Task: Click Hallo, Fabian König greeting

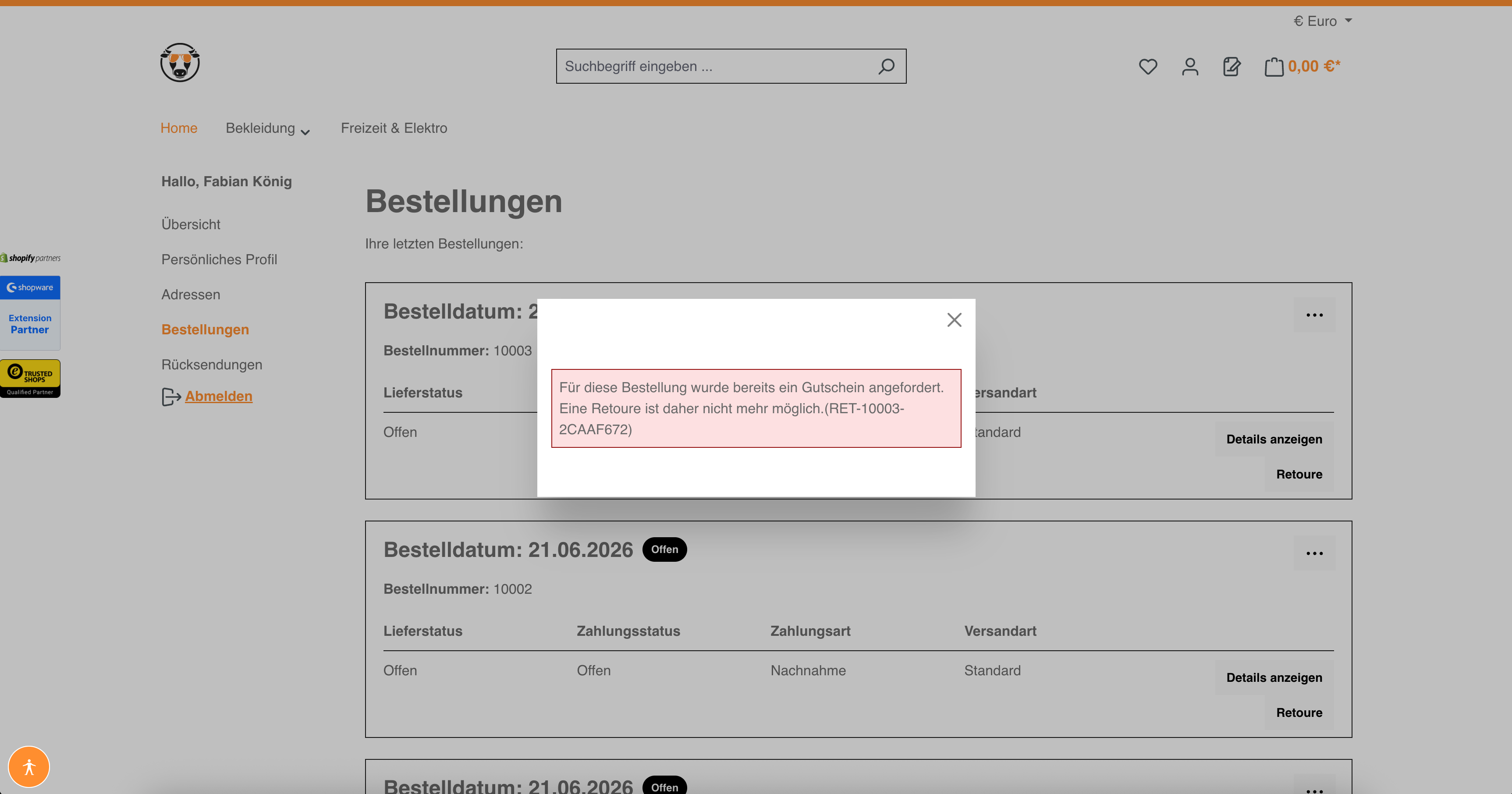Action: [x=227, y=181]
